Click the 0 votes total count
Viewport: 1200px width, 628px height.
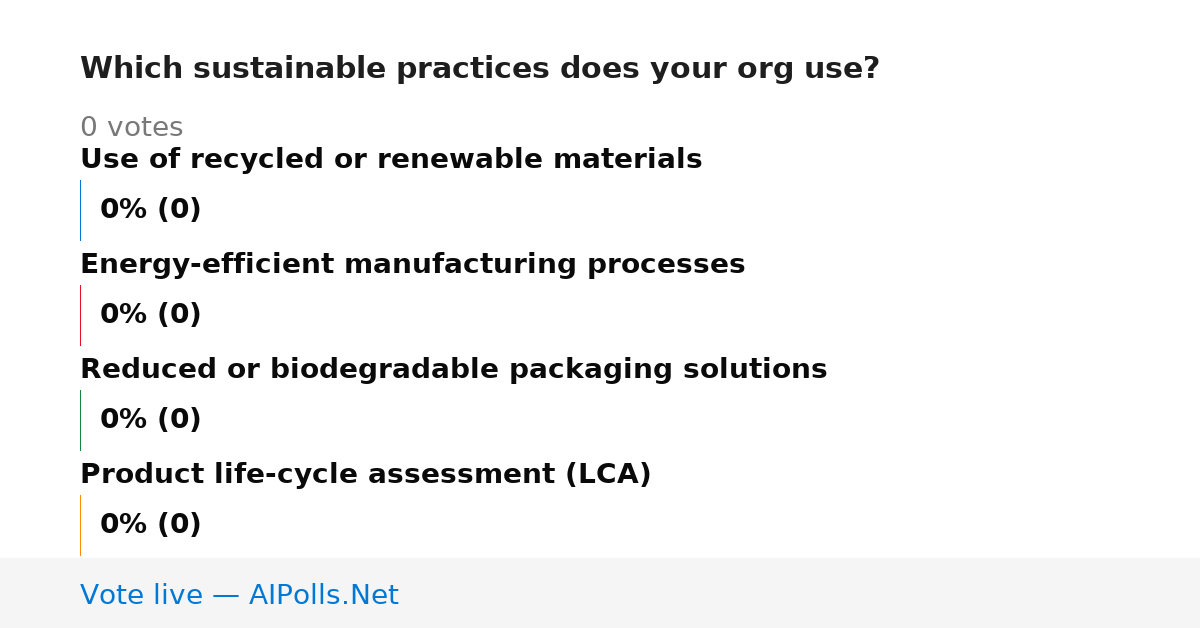click(x=131, y=128)
